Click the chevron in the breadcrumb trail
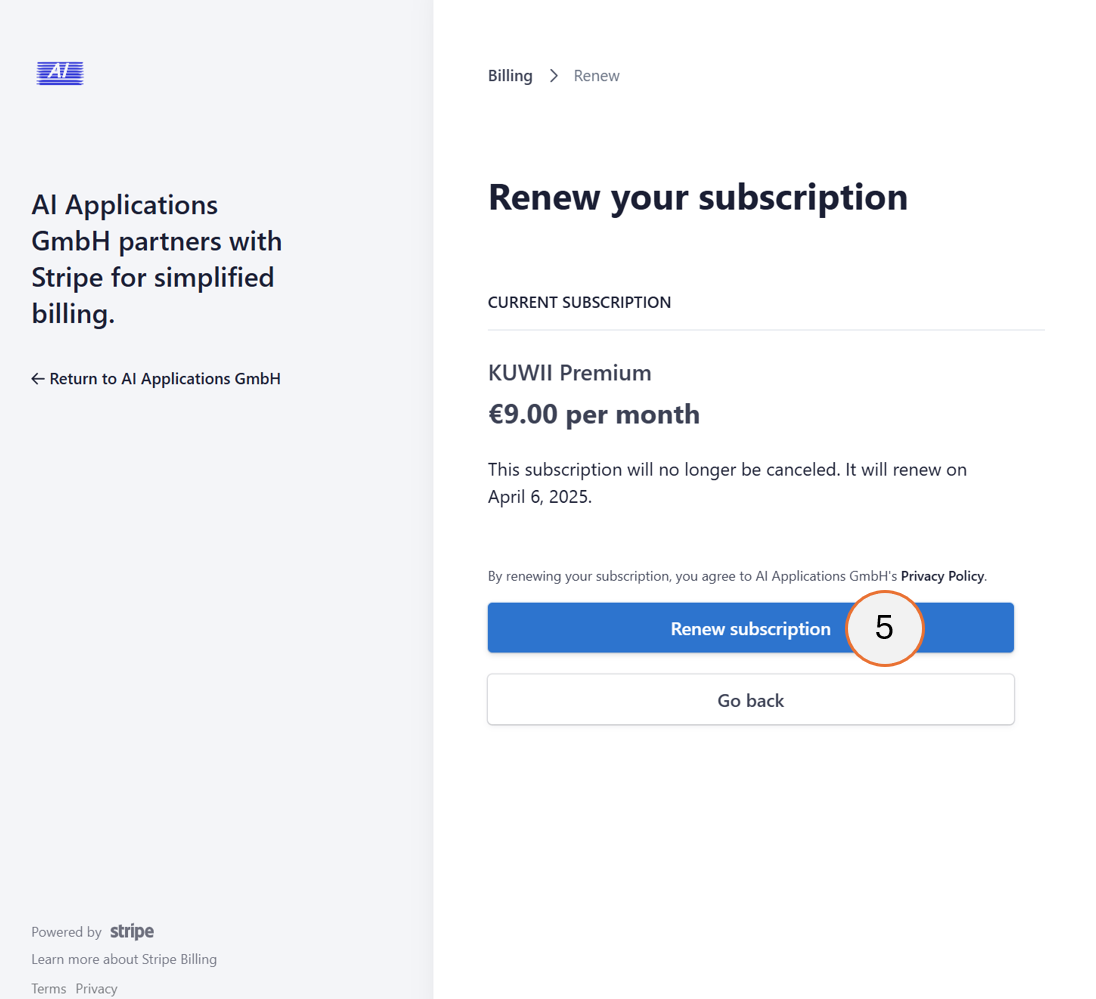 coord(553,75)
